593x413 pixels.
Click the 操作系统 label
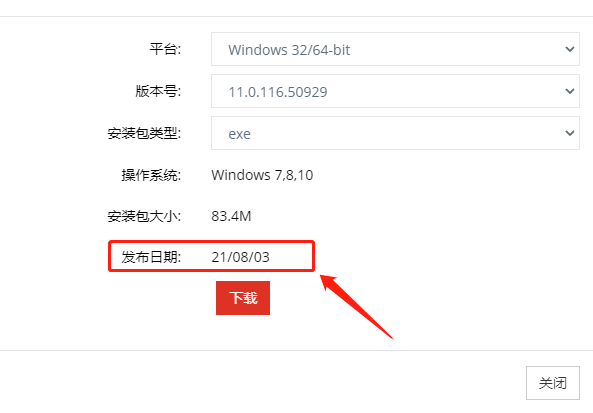[x=151, y=175]
